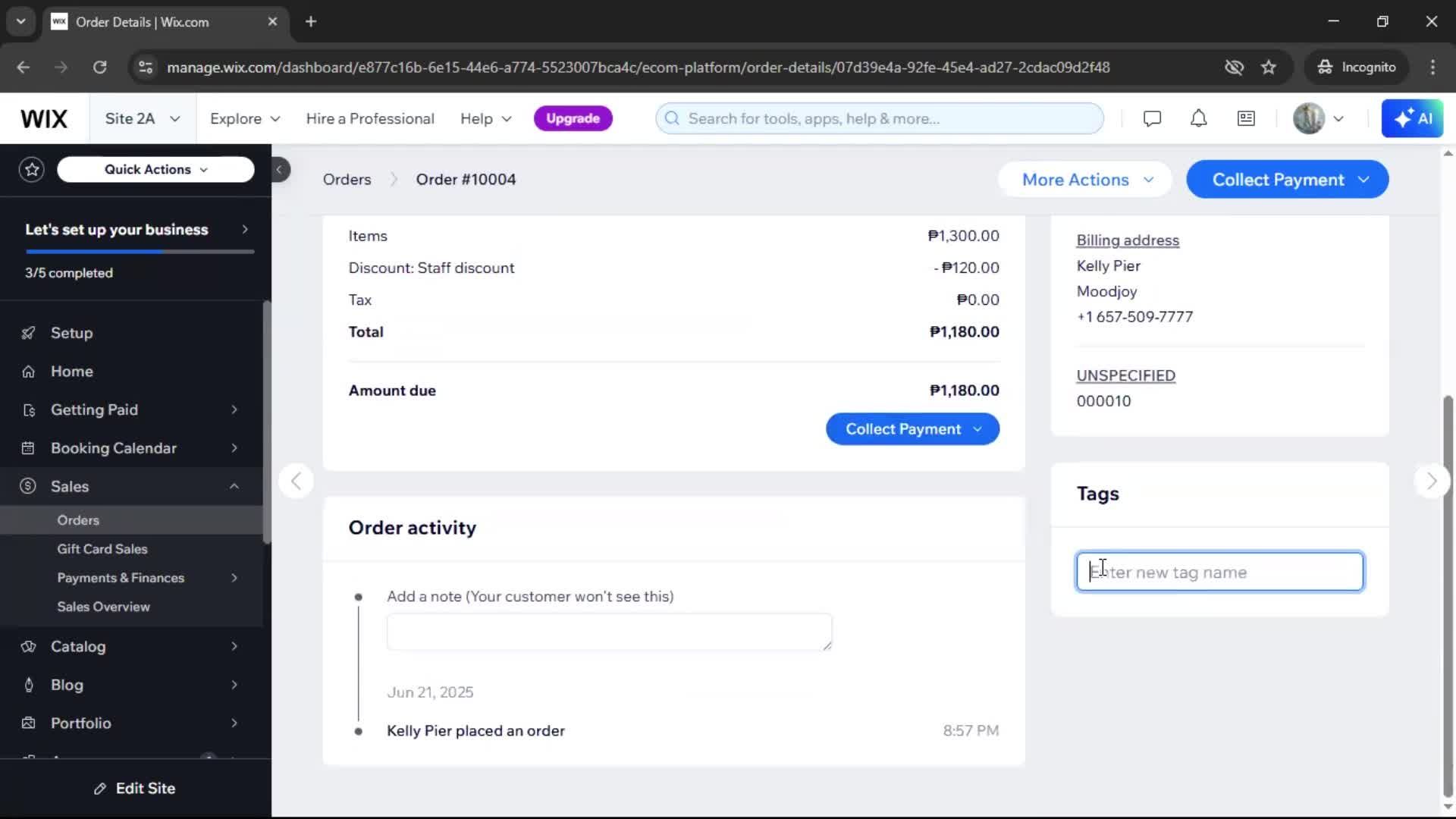Click the Setup rocket icon
The height and width of the screenshot is (819, 1456).
click(x=28, y=333)
